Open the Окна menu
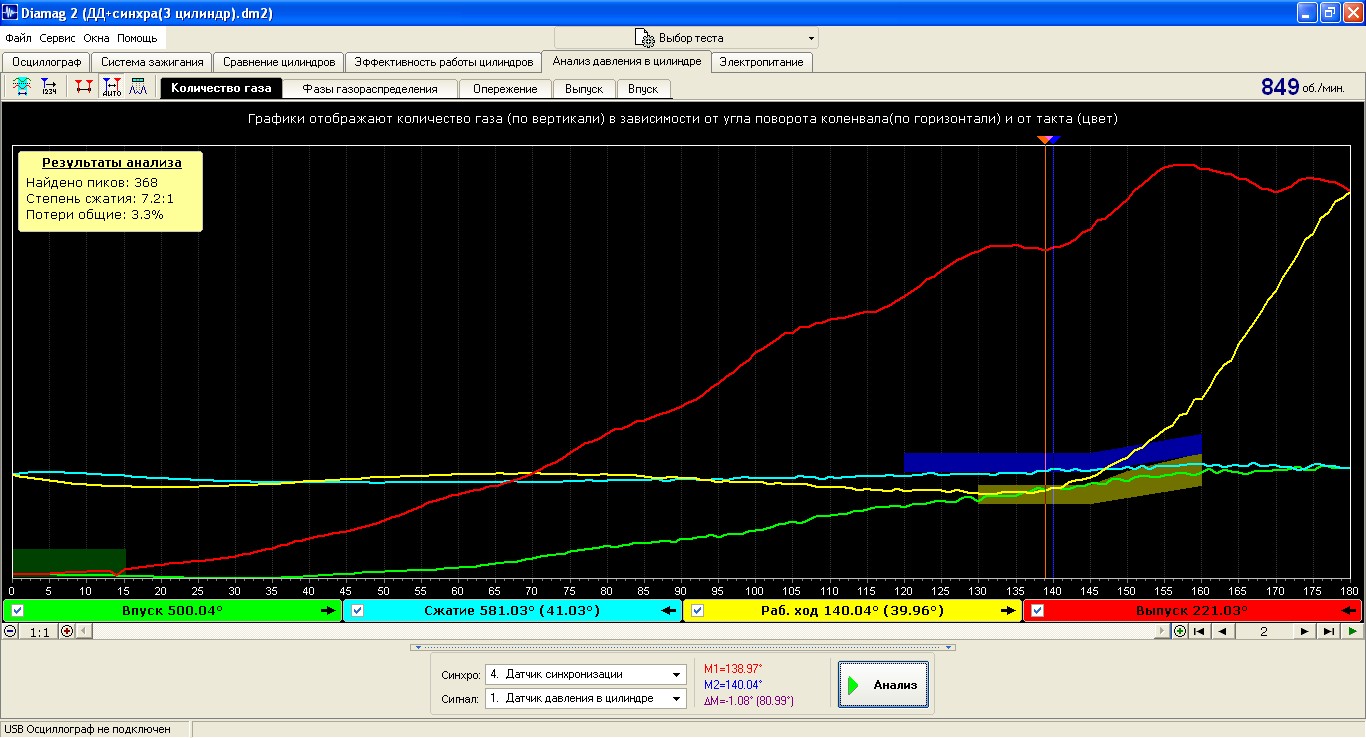 pos(97,38)
